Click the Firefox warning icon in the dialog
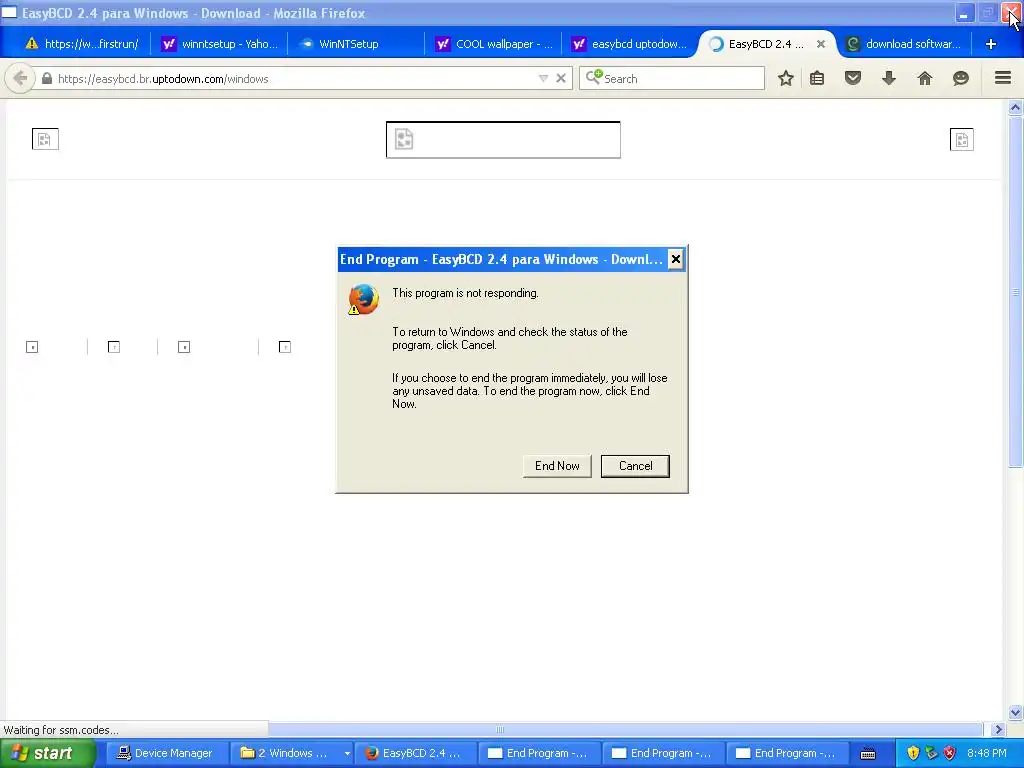 (363, 299)
